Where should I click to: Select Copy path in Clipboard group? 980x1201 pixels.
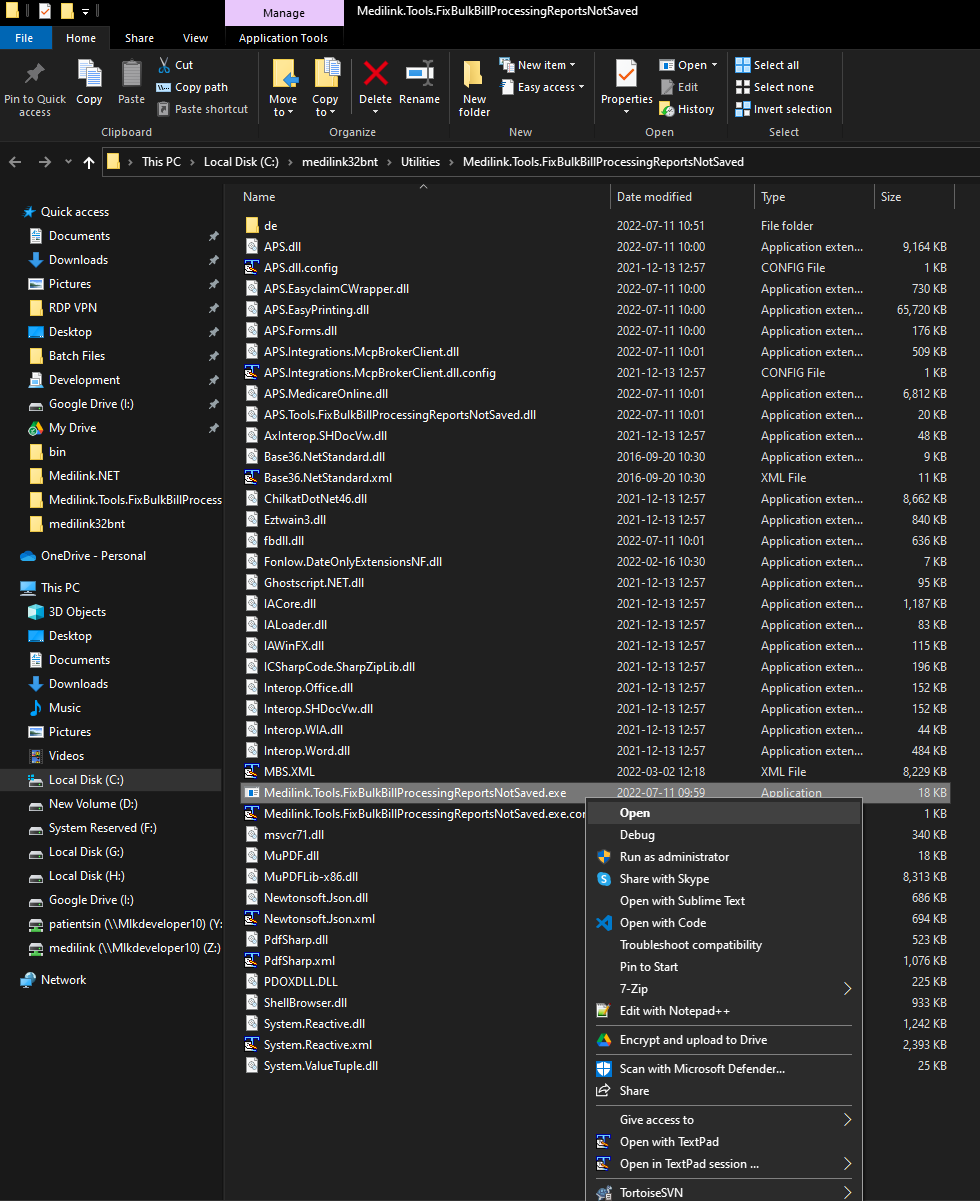(192, 87)
